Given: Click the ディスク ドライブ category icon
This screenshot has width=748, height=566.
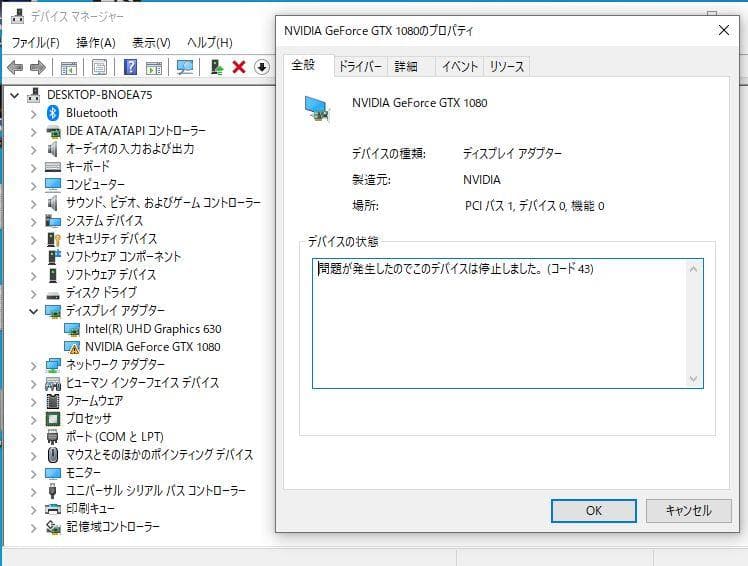Looking at the screenshot, I should pos(53,294).
